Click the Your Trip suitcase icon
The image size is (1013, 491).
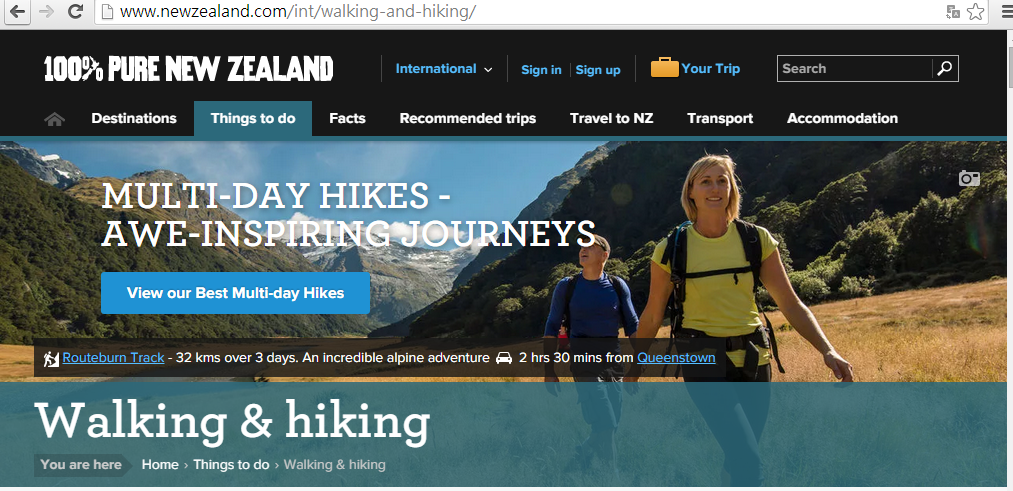[664, 67]
